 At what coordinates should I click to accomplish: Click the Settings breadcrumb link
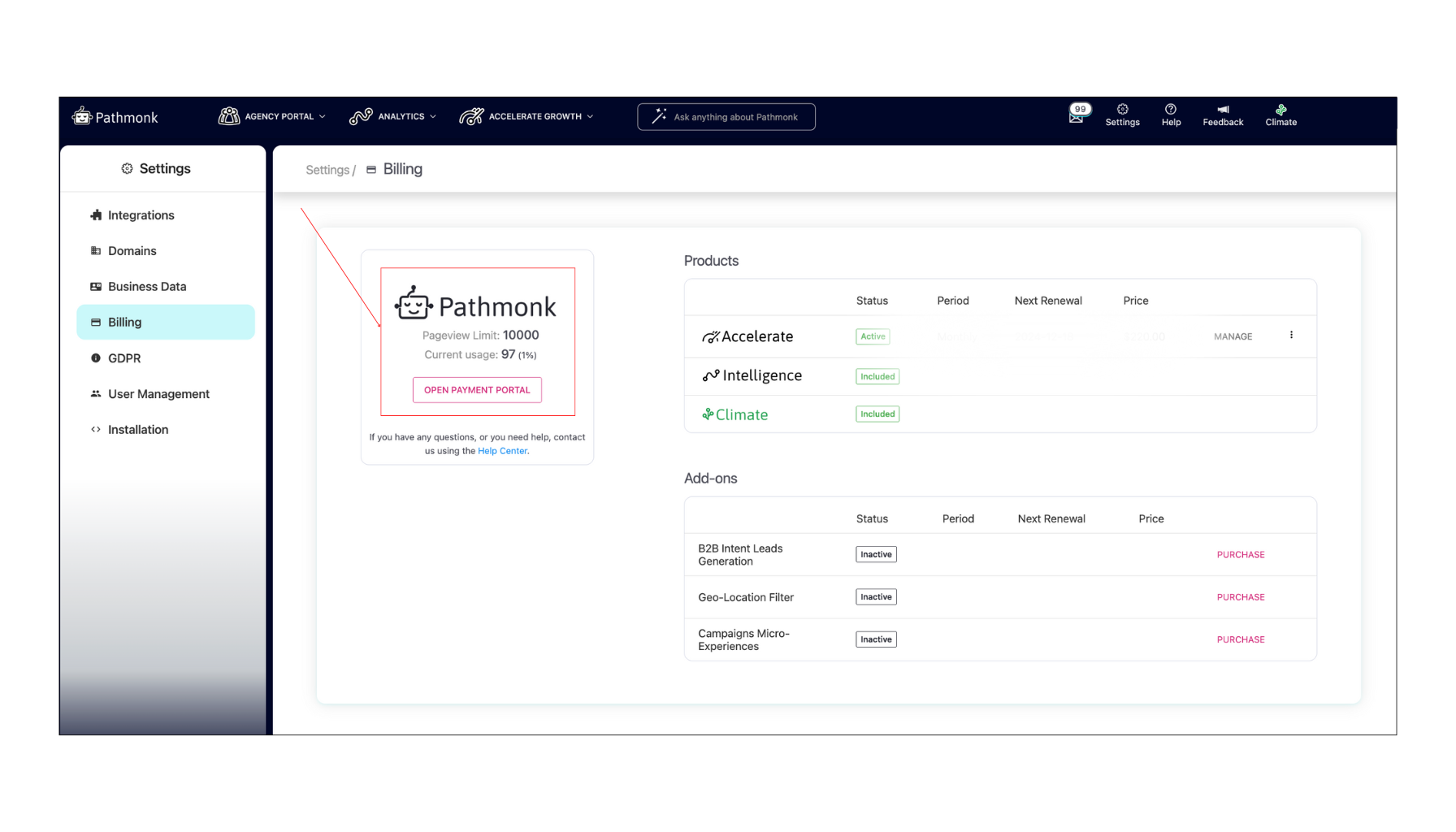pos(327,170)
